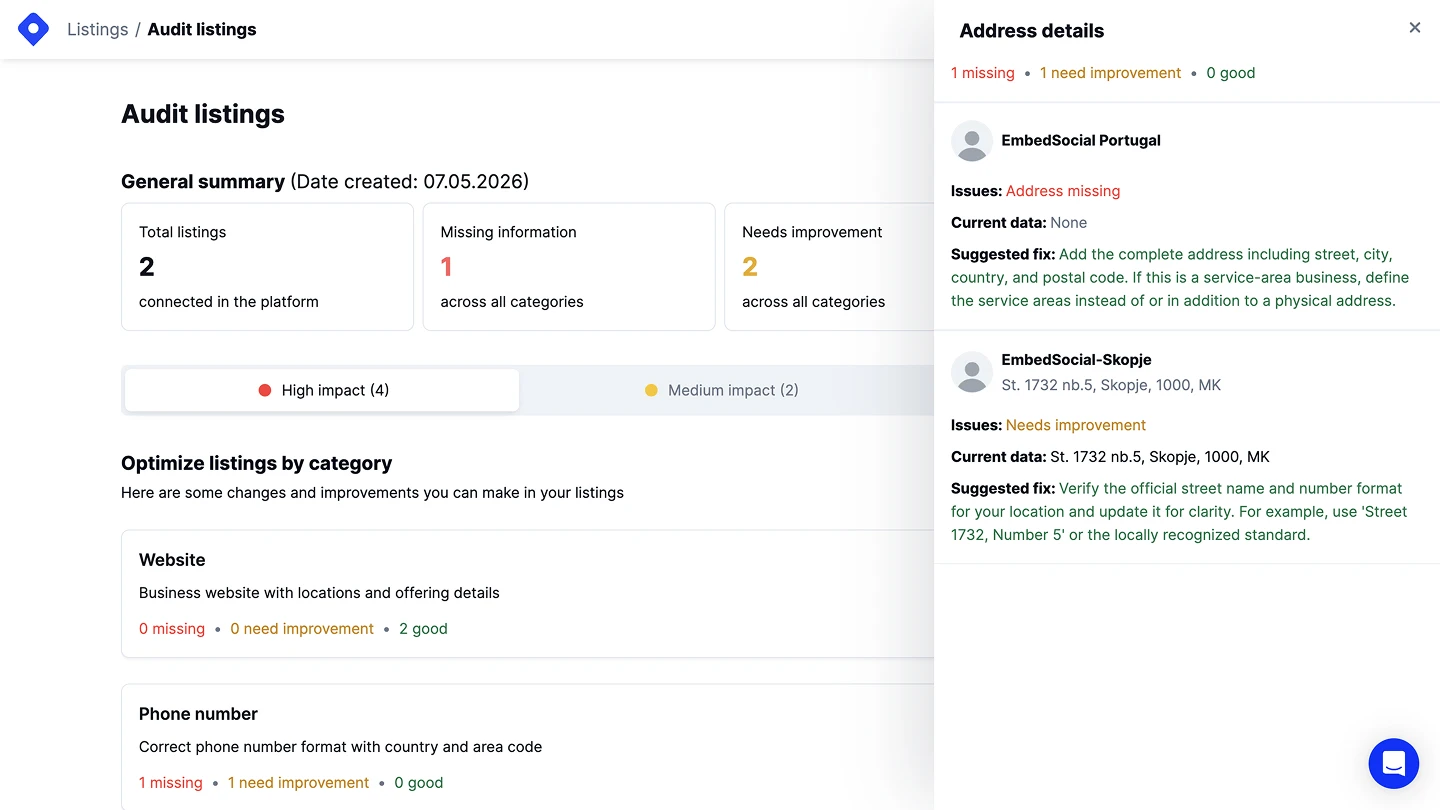Screen dimensions: 1440x810
Task: Click '1 need improvement' under Phone number
Action: tap(298, 783)
